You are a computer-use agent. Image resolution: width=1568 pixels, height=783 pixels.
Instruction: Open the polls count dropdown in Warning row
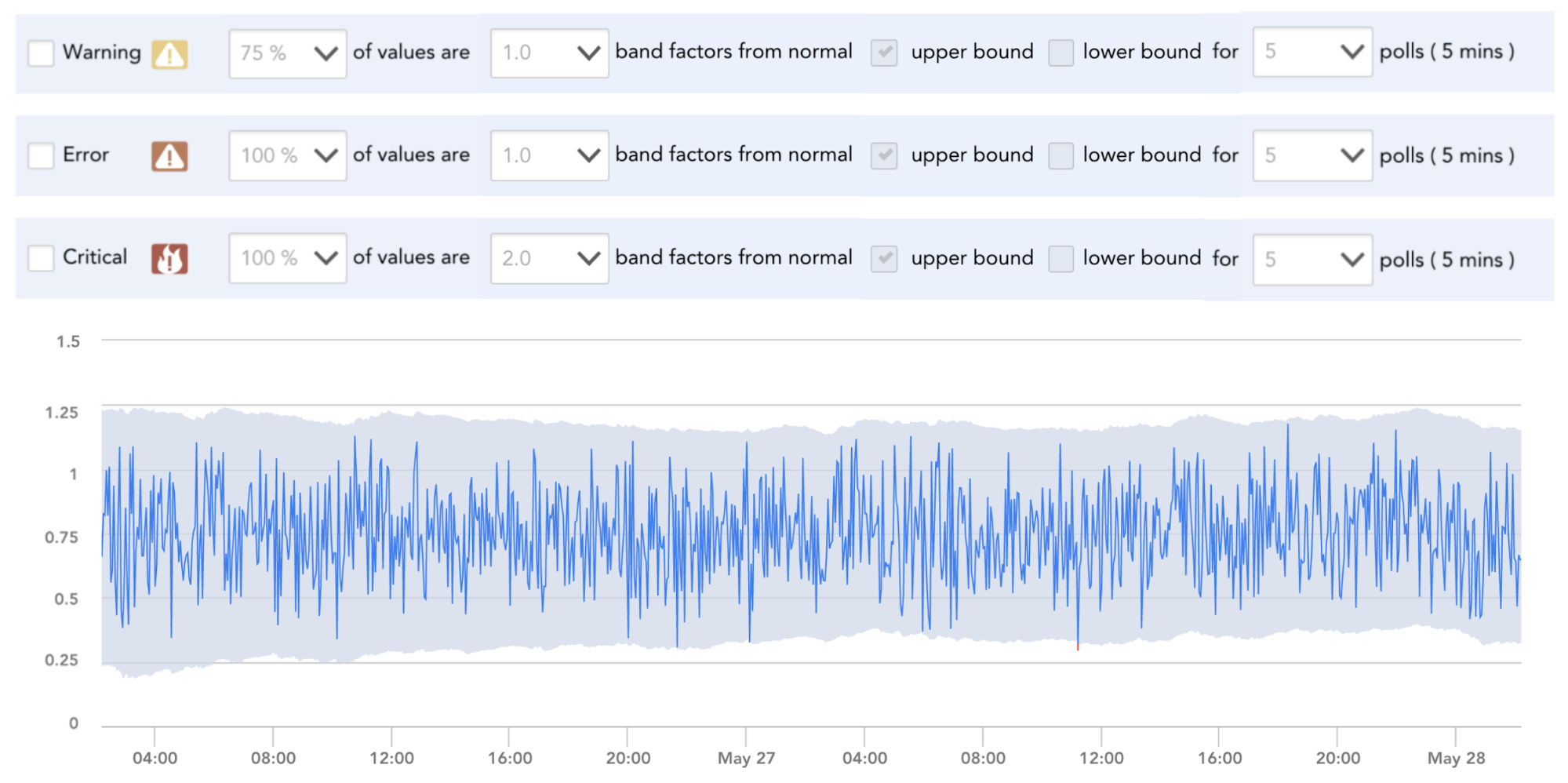pyautogui.click(x=1312, y=52)
